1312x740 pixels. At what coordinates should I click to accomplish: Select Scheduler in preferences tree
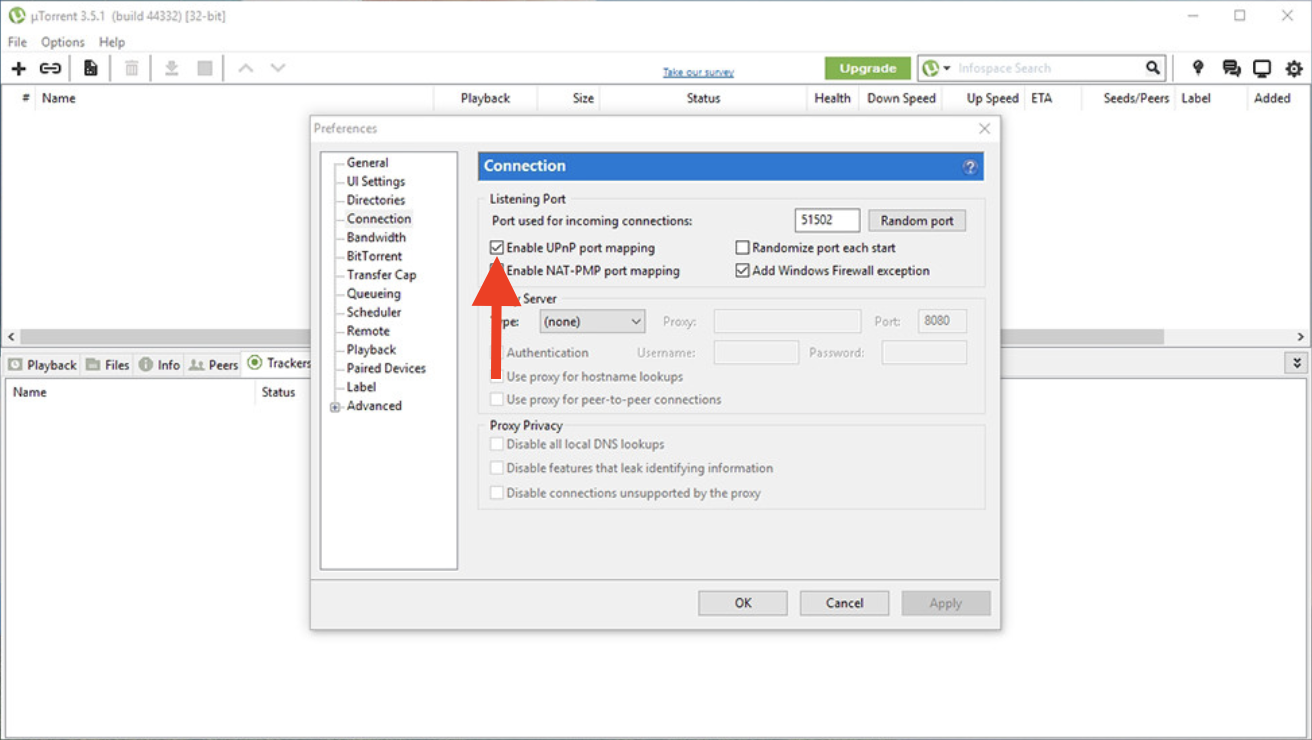(373, 312)
